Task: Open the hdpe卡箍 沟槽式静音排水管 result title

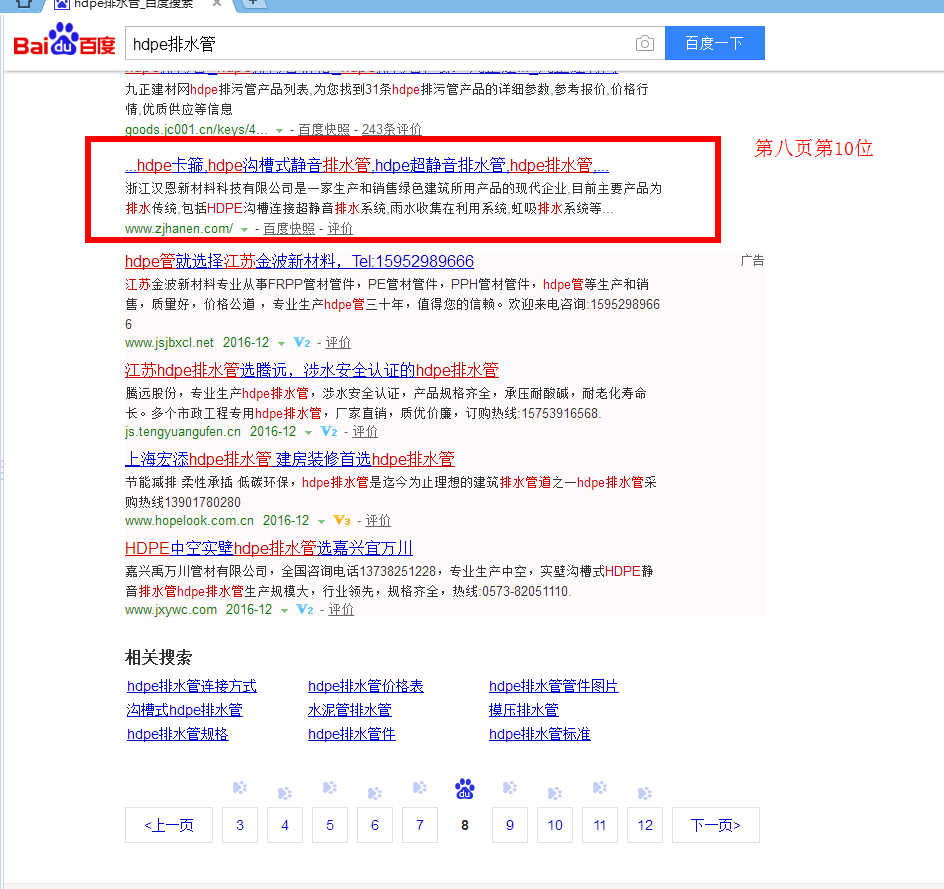Action: coord(367,165)
